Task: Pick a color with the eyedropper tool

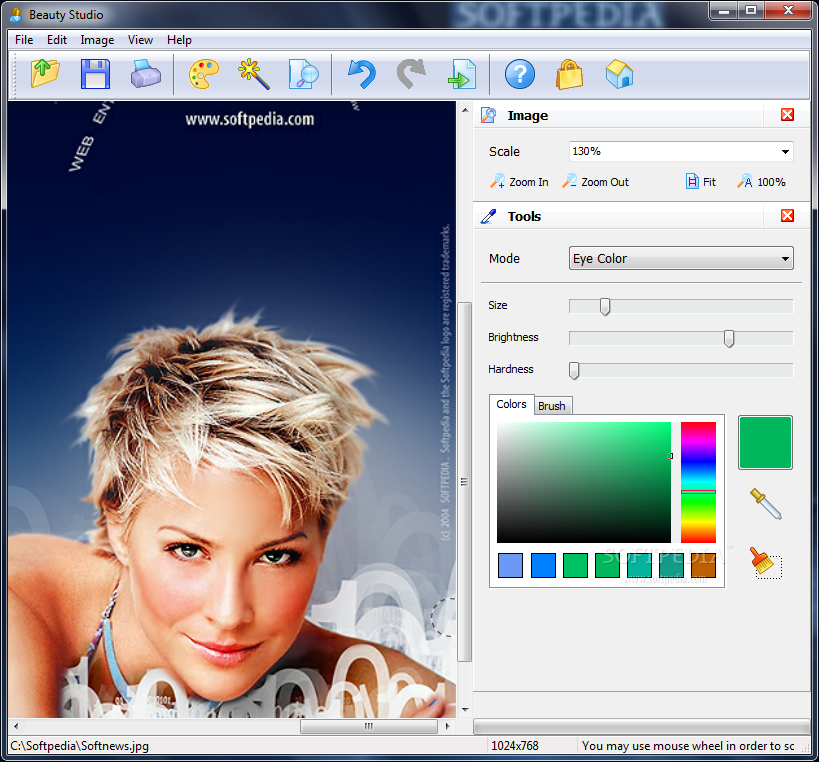Action: [x=766, y=504]
